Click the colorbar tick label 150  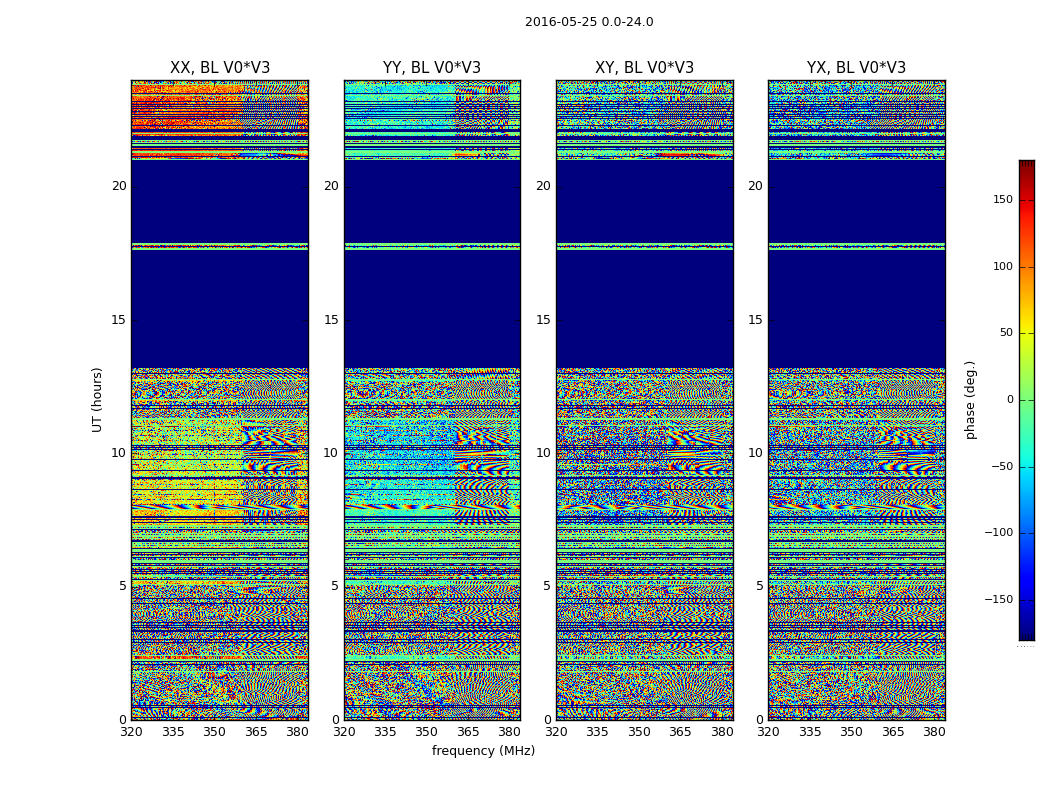click(x=1002, y=200)
